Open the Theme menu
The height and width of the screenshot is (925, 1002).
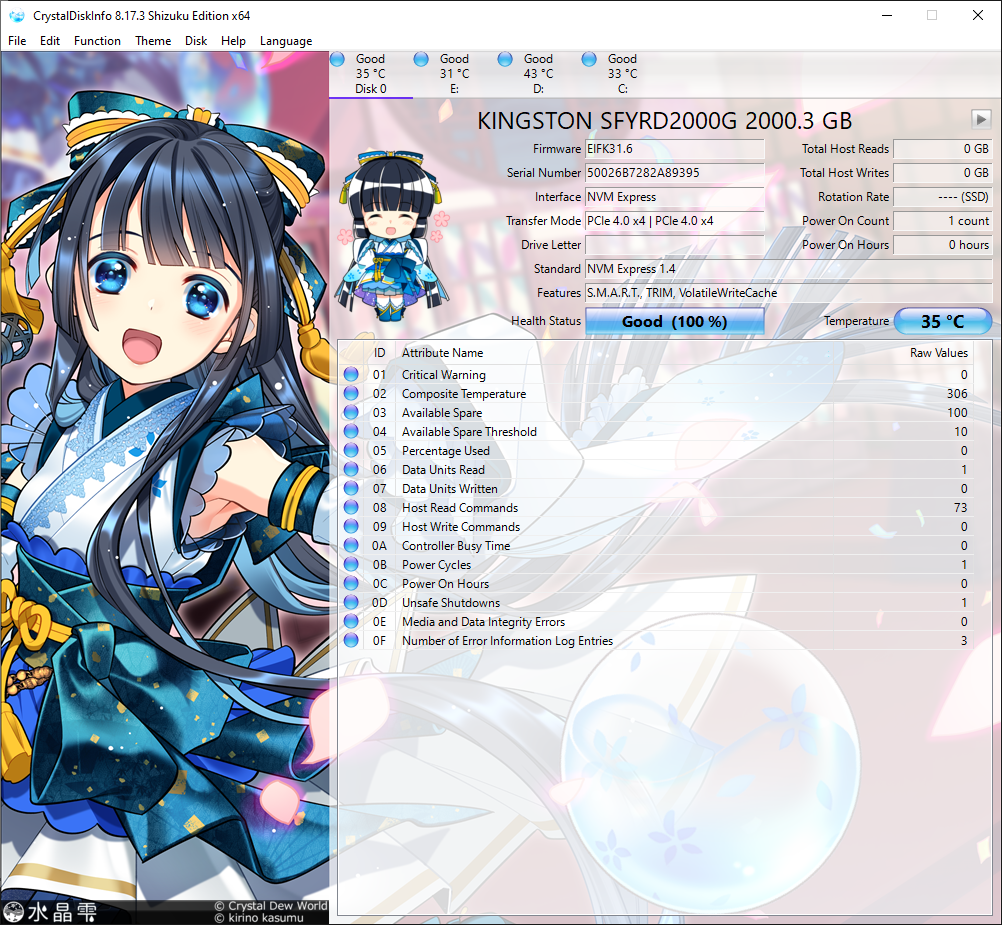pos(153,40)
